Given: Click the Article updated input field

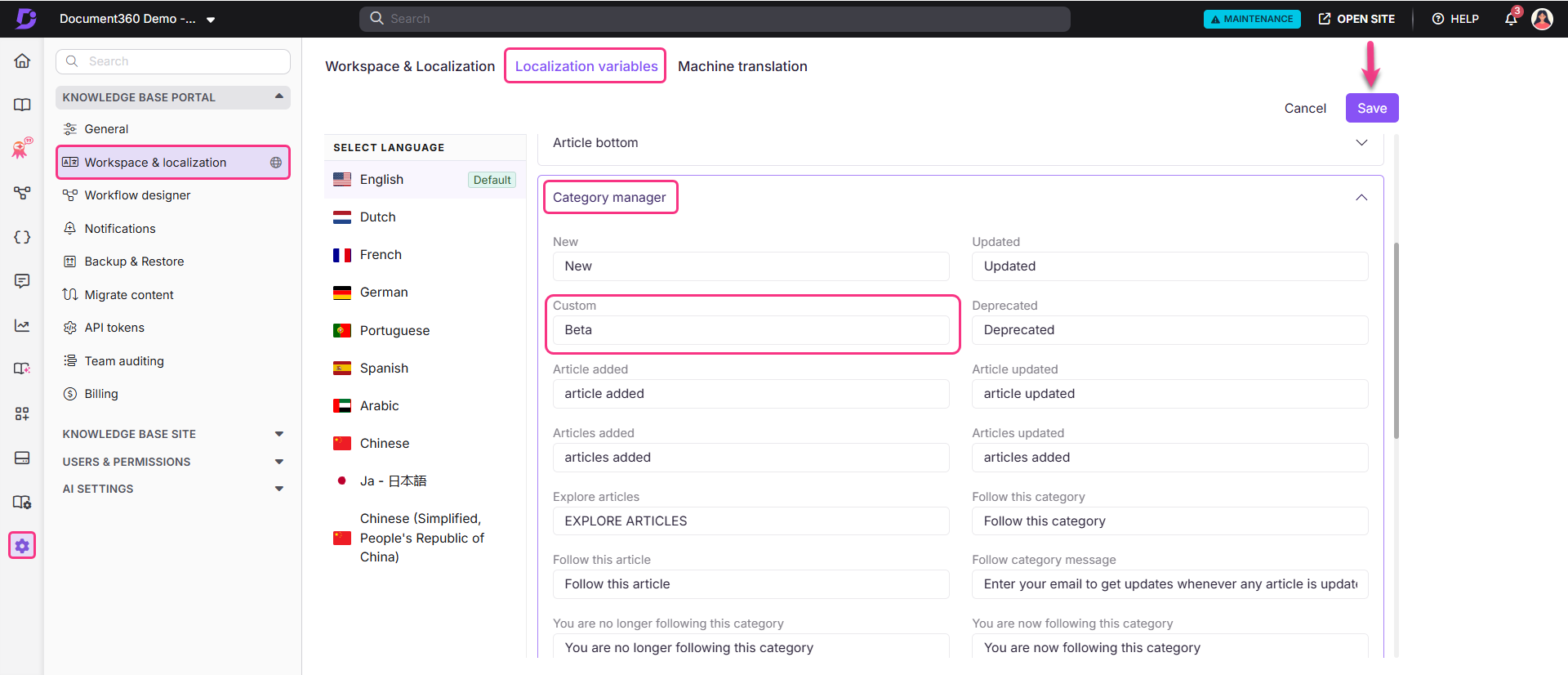Looking at the screenshot, I should [1169, 394].
